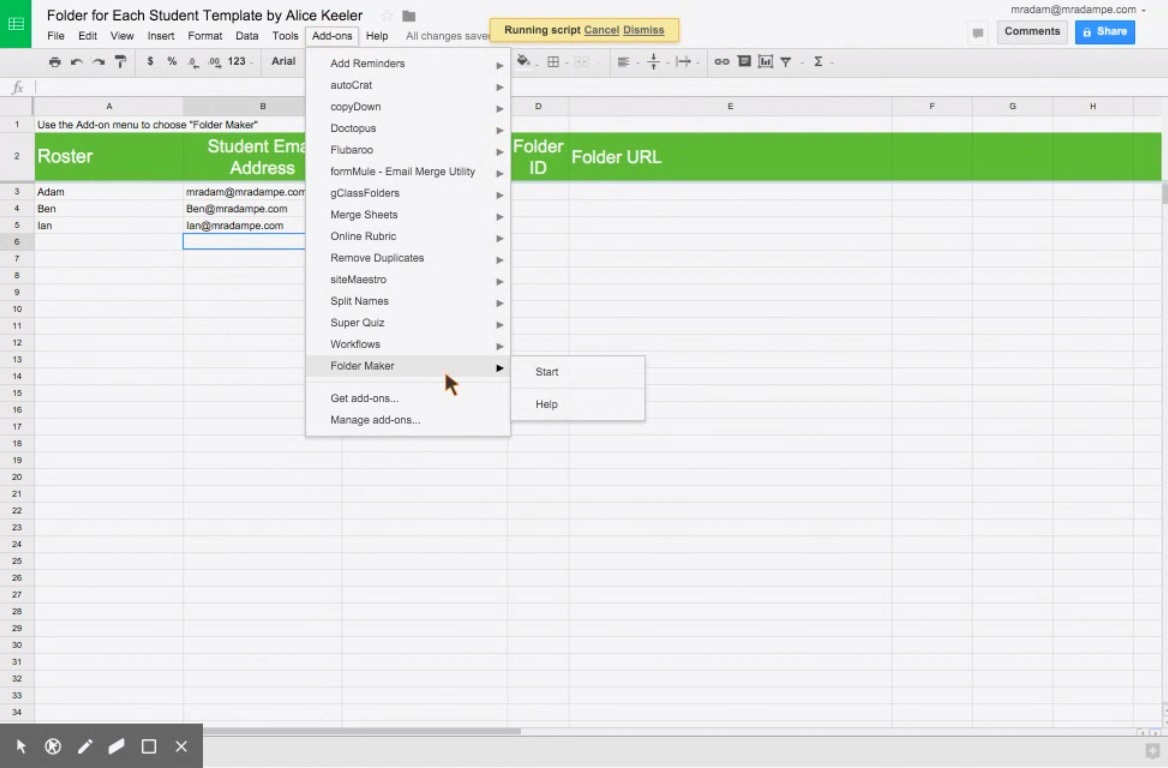Open the Format menu

(x=205, y=36)
